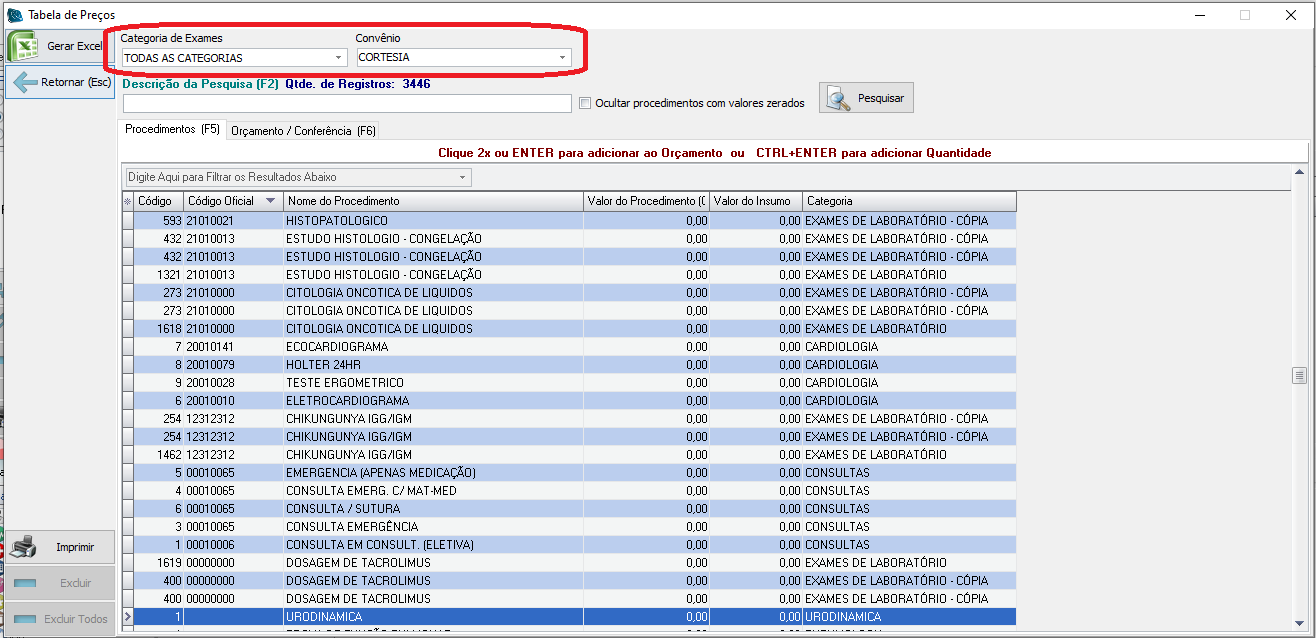The image size is (1316, 638).
Task: Open the Categoria de Exames dropdown
Action: 338,58
